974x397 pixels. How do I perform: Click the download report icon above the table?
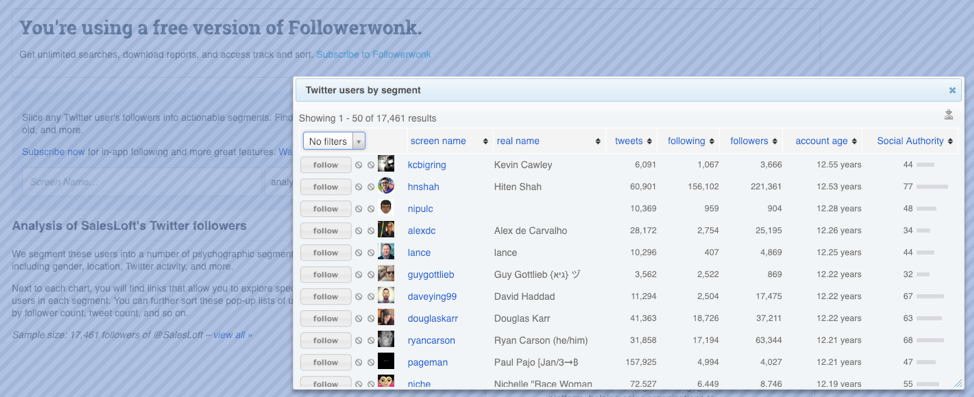point(949,114)
